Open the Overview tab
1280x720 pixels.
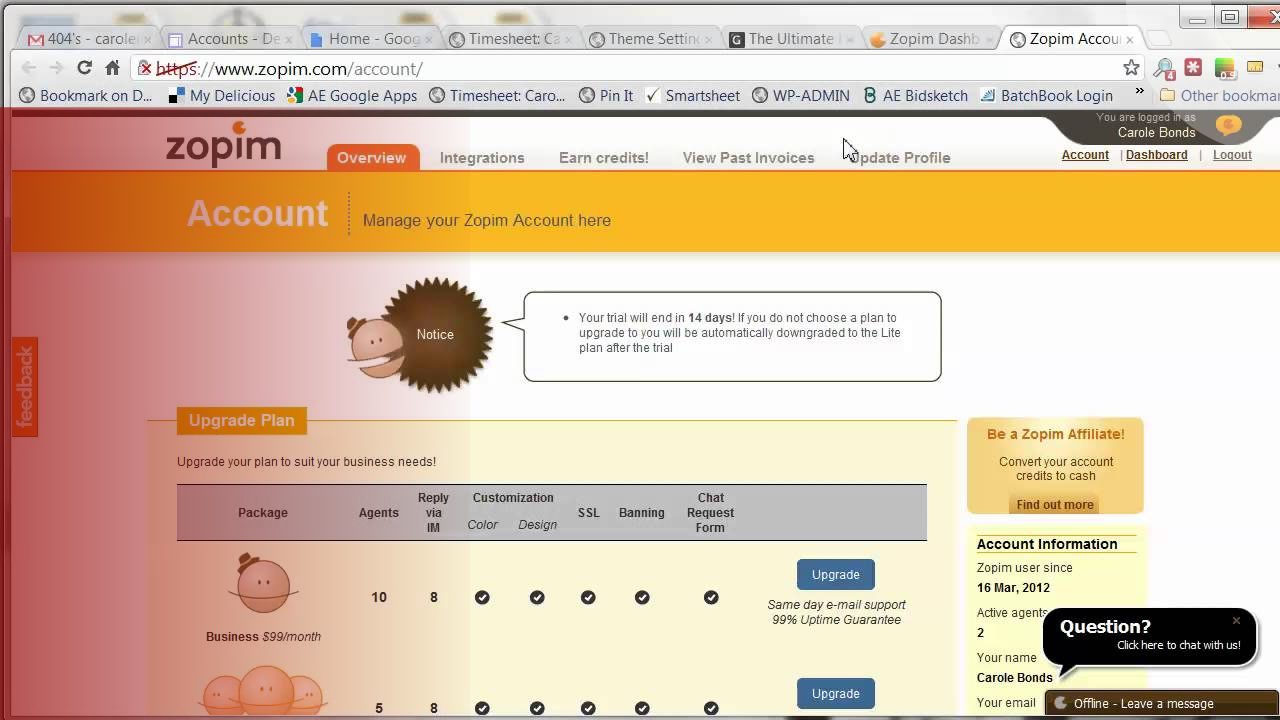click(371, 157)
